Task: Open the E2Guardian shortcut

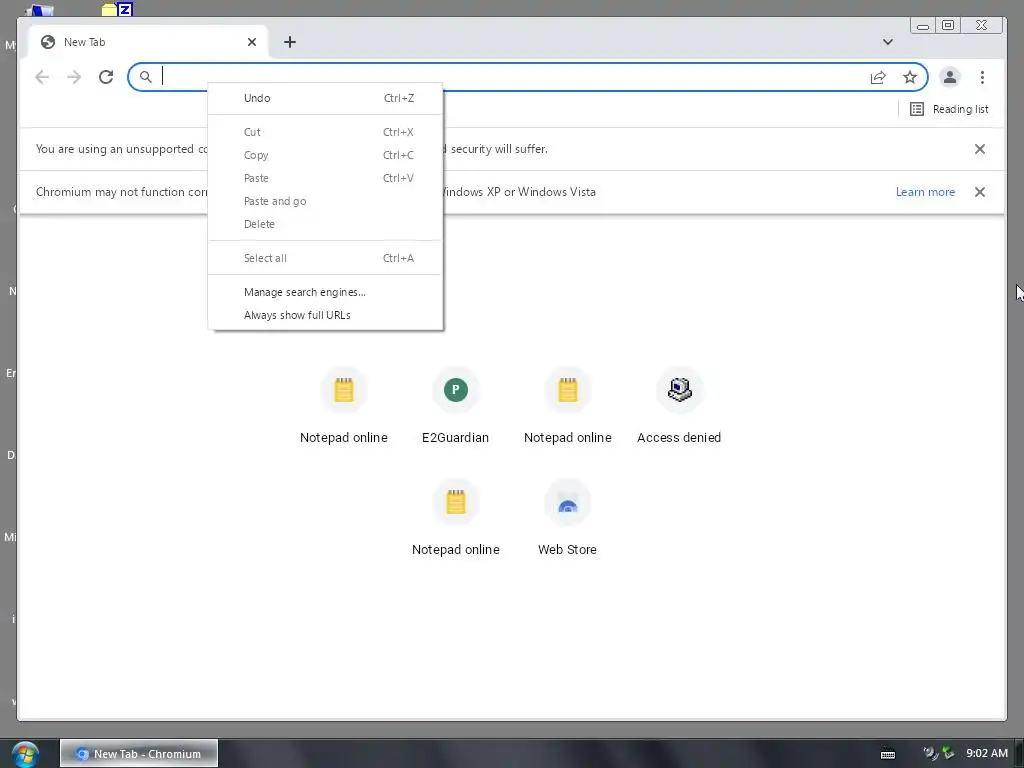Action: 456,406
